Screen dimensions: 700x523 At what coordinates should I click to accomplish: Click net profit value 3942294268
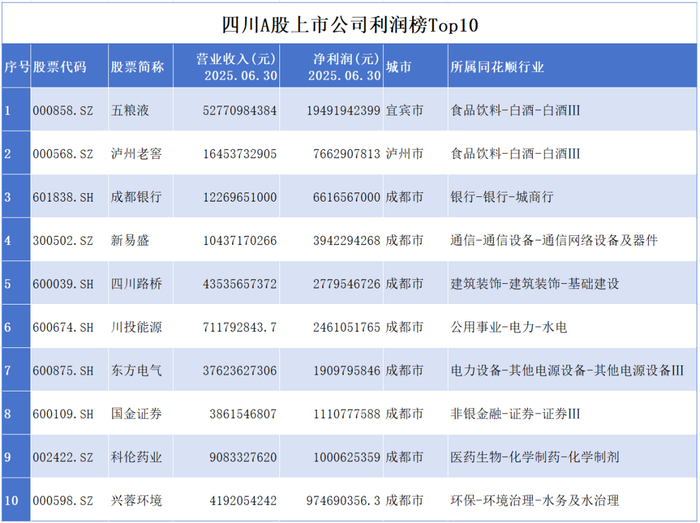pos(346,241)
